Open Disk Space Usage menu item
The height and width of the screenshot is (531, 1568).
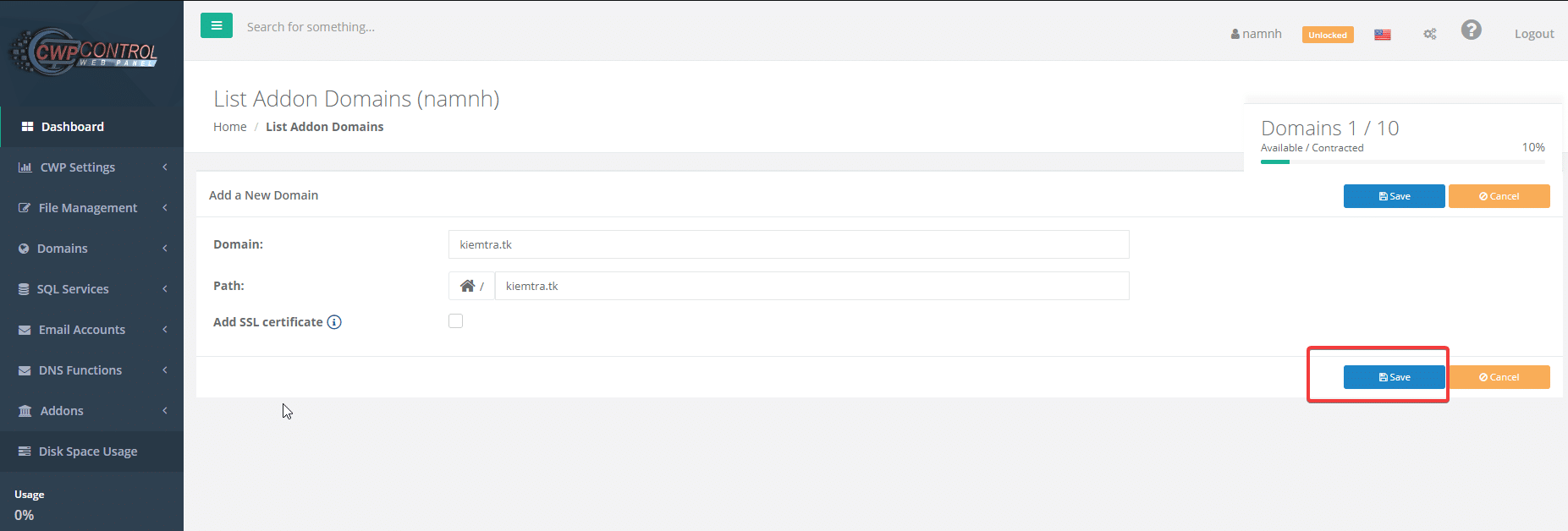[x=88, y=452]
